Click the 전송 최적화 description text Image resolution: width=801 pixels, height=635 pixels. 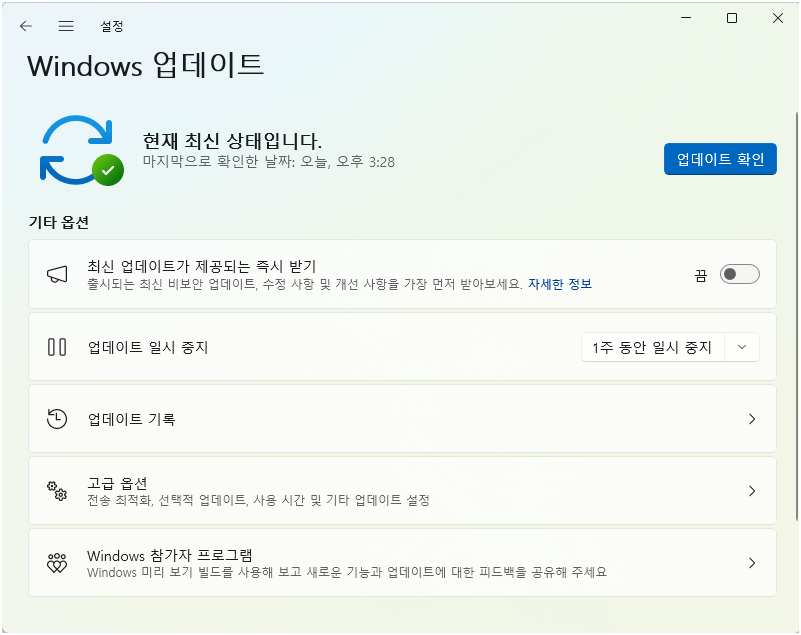pos(258,500)
